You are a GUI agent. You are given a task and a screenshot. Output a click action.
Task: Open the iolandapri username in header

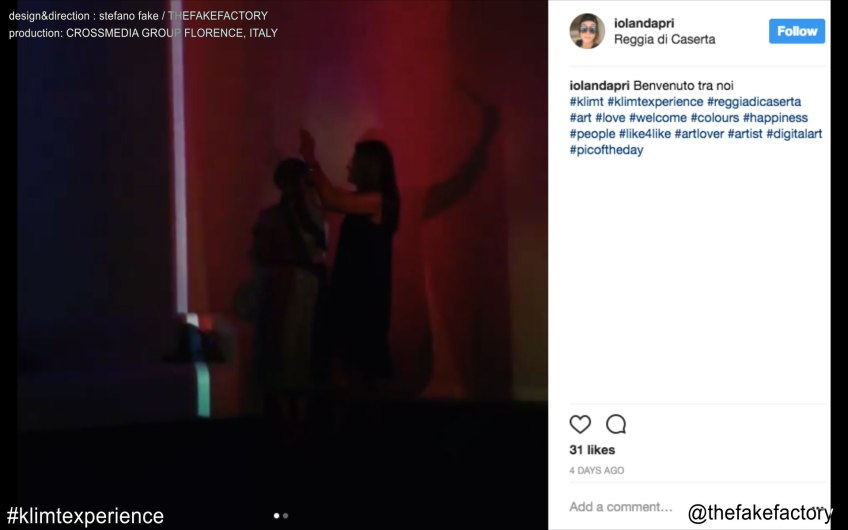pyautogui.click(x=644, y=23)
